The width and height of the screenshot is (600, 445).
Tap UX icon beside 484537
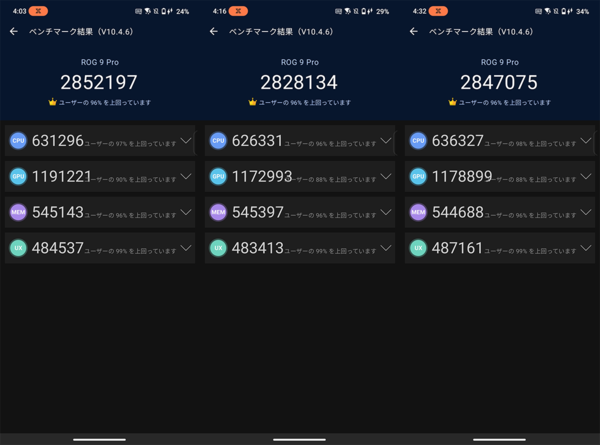tap(18, 248)
